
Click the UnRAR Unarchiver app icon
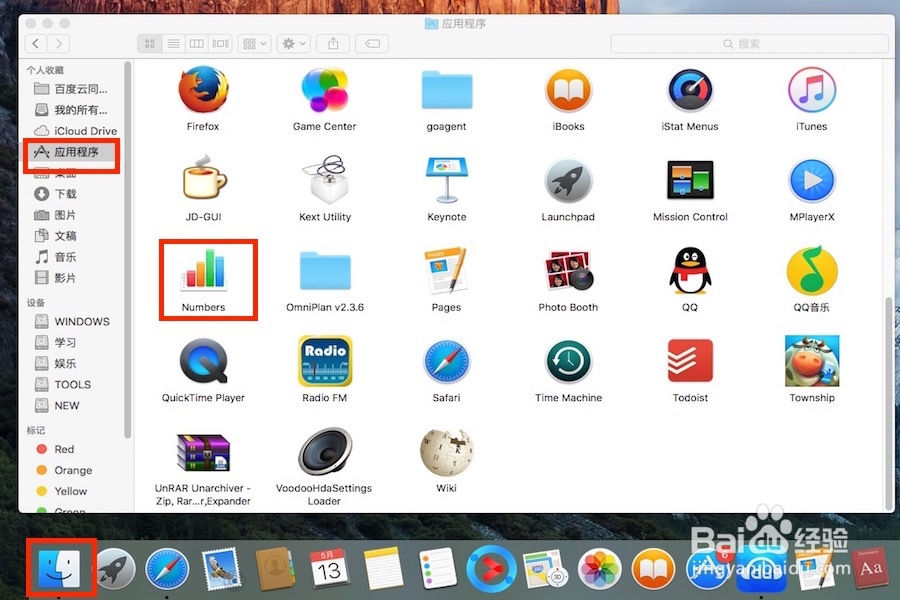[203, 453]
